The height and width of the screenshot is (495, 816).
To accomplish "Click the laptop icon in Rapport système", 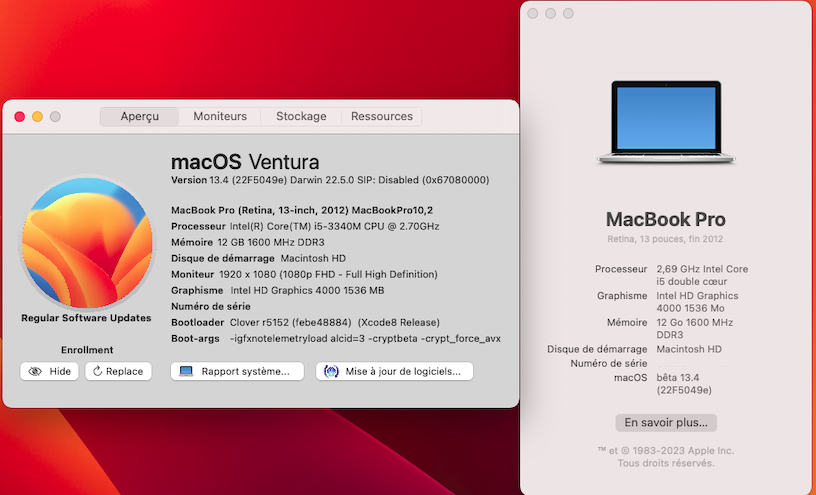I will [186, 371].
